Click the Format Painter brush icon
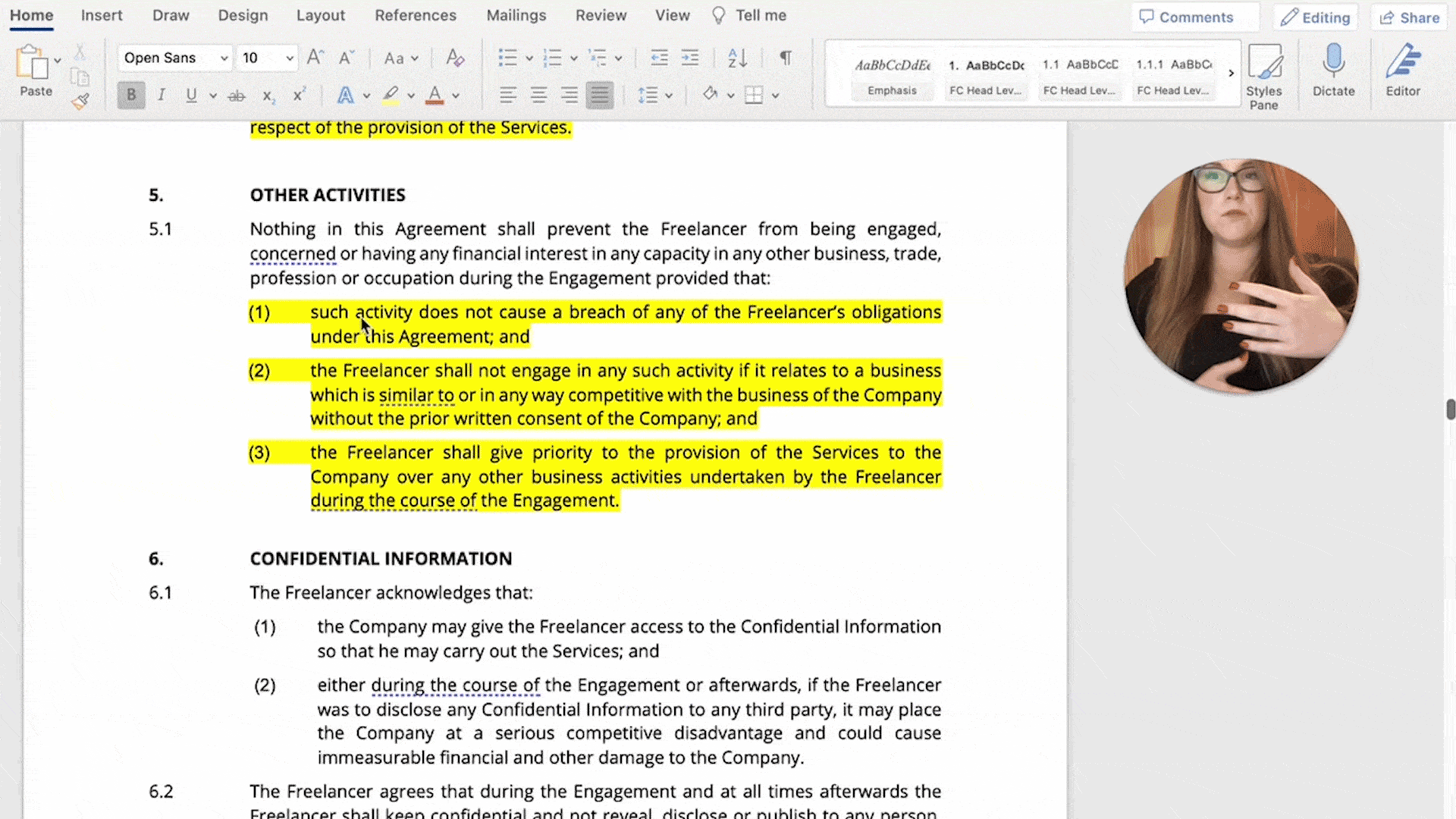Viewport: 1456px width, 819px height. (80, 102)
